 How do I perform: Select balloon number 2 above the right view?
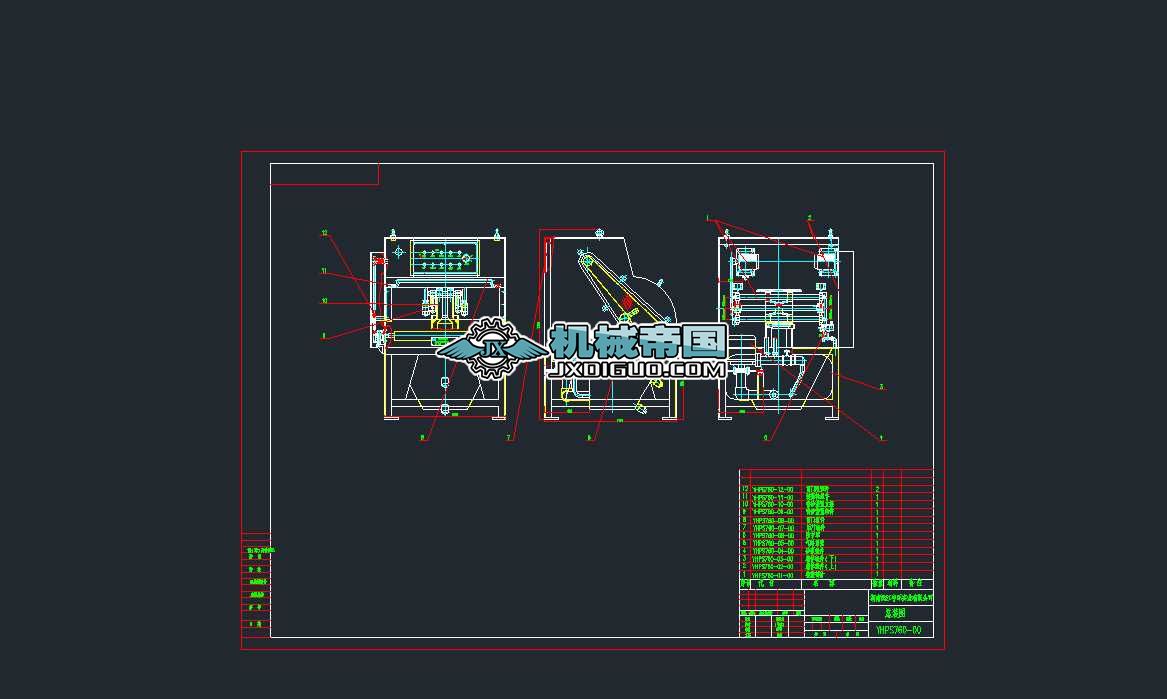[x=810, y=218]
